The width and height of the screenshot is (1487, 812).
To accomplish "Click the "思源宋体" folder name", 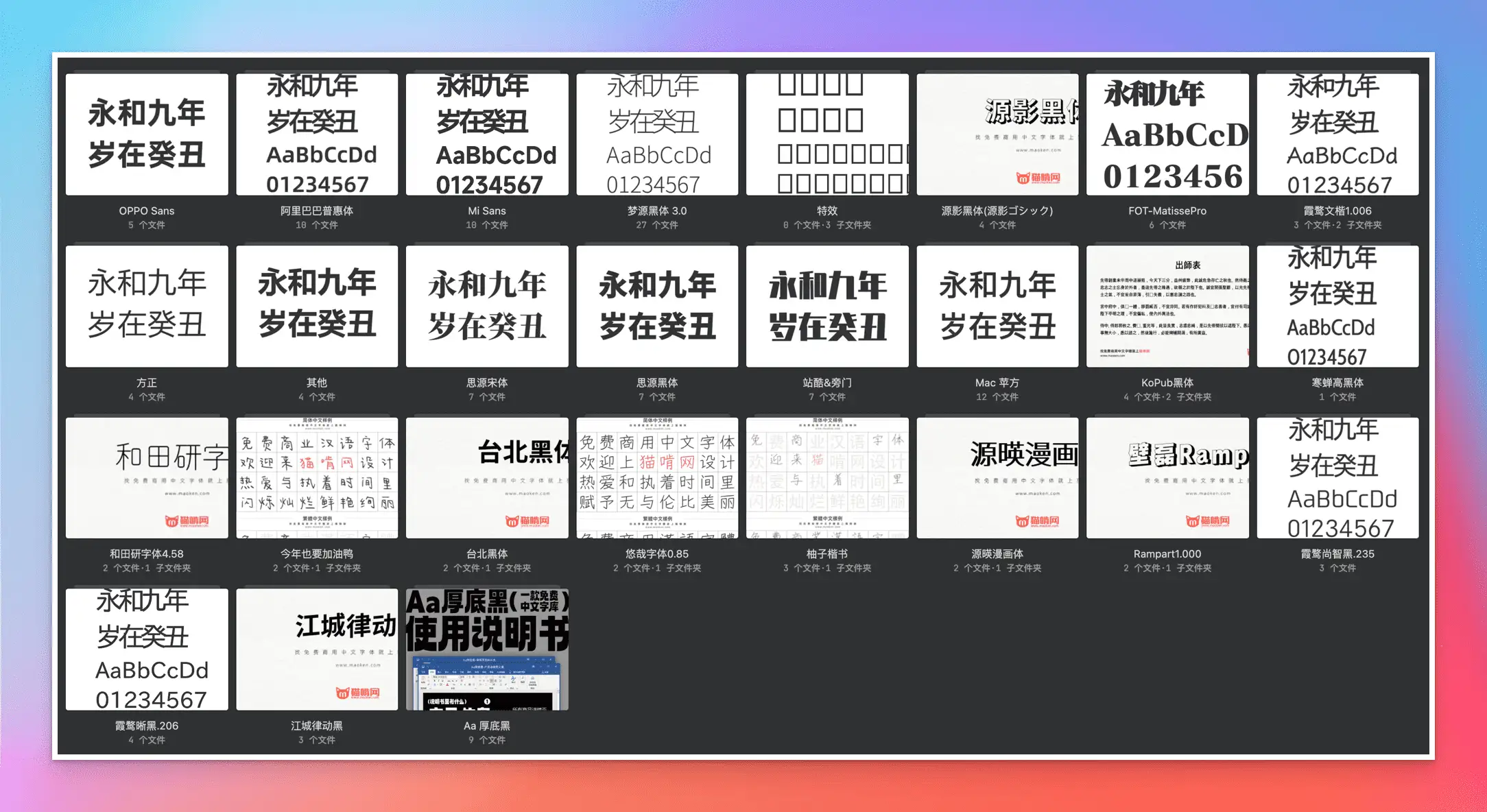I will pyautogui.click(x=487, y=383).
